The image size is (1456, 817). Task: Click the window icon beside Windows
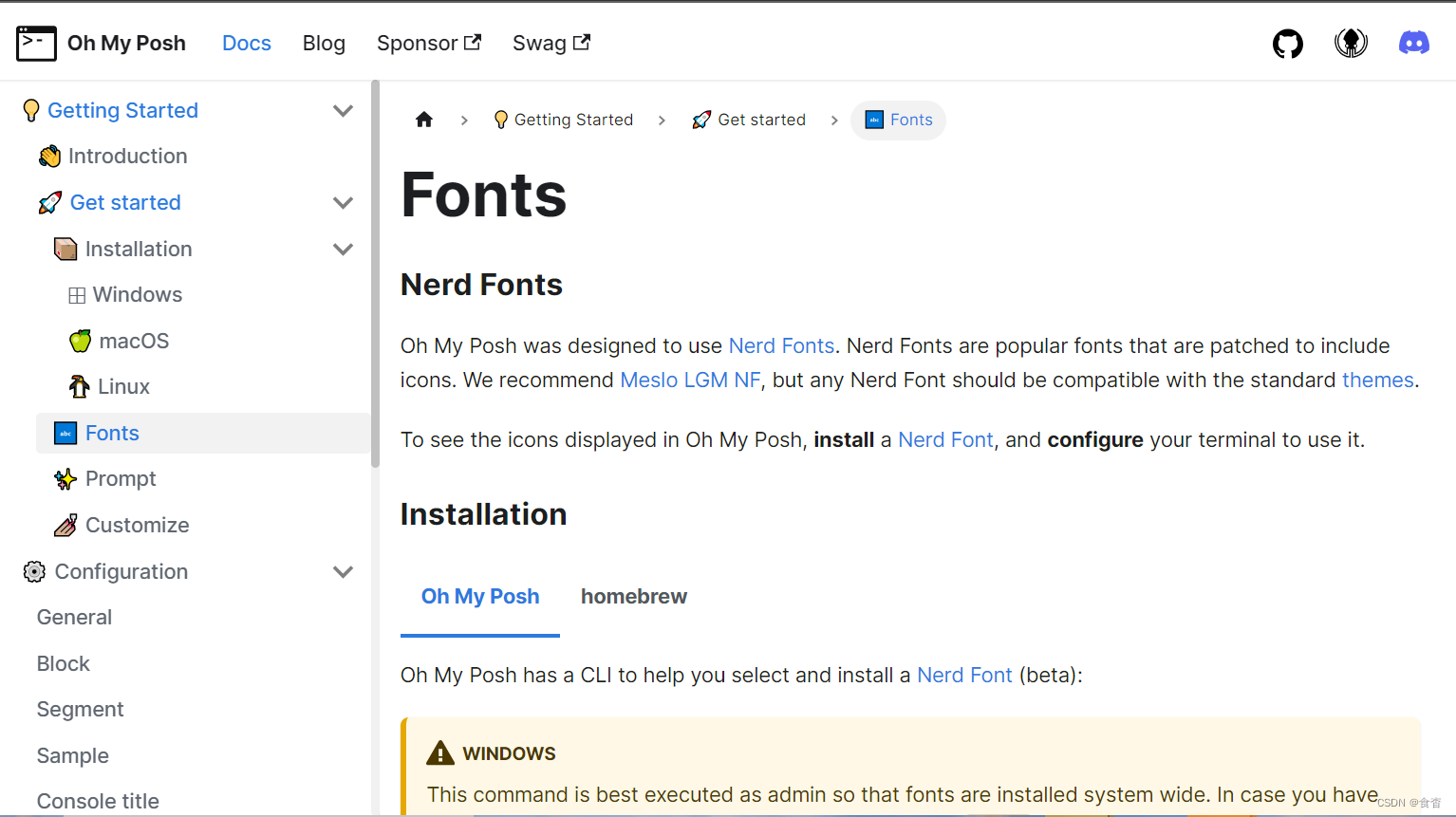(x=77, y=295)
